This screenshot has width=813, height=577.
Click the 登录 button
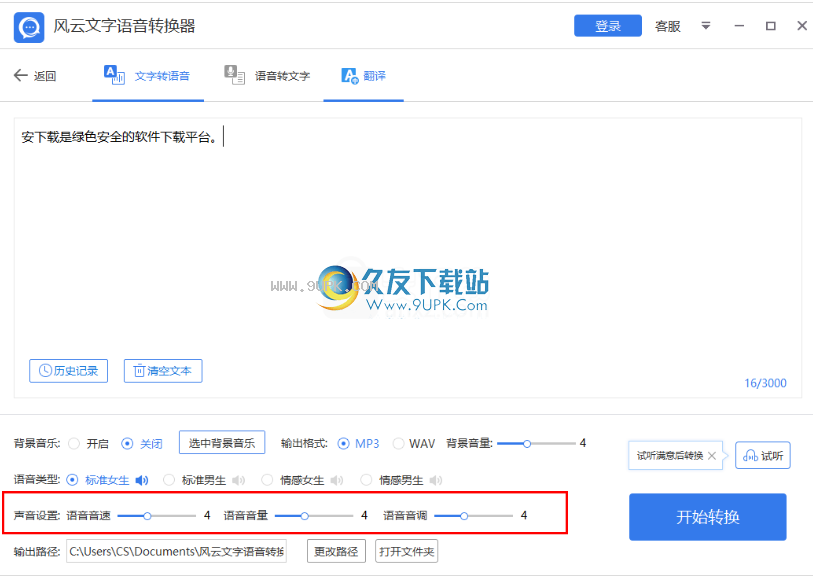point(608,26)
